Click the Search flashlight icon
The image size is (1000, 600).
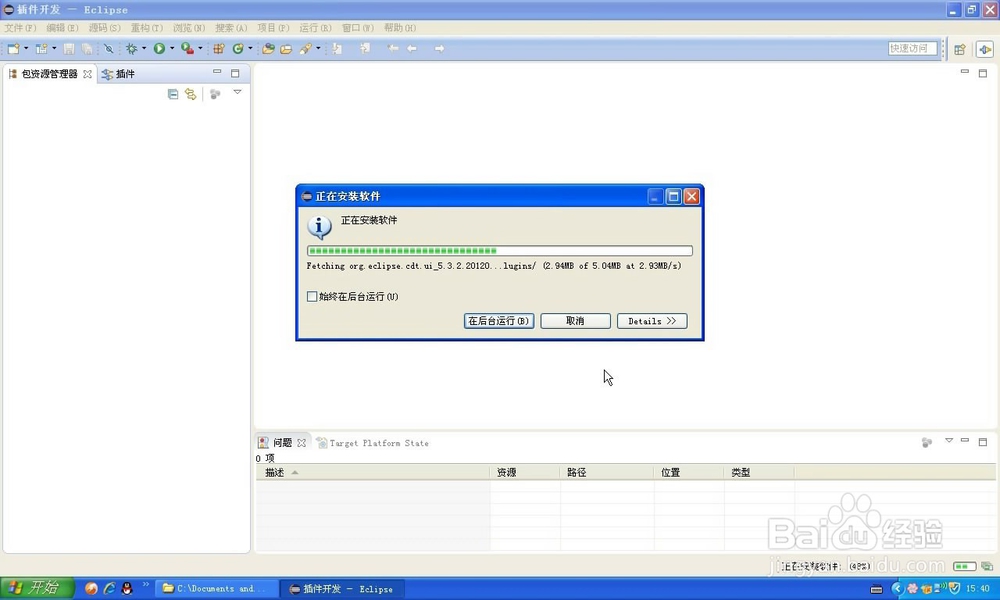click(x=305, y=48)
